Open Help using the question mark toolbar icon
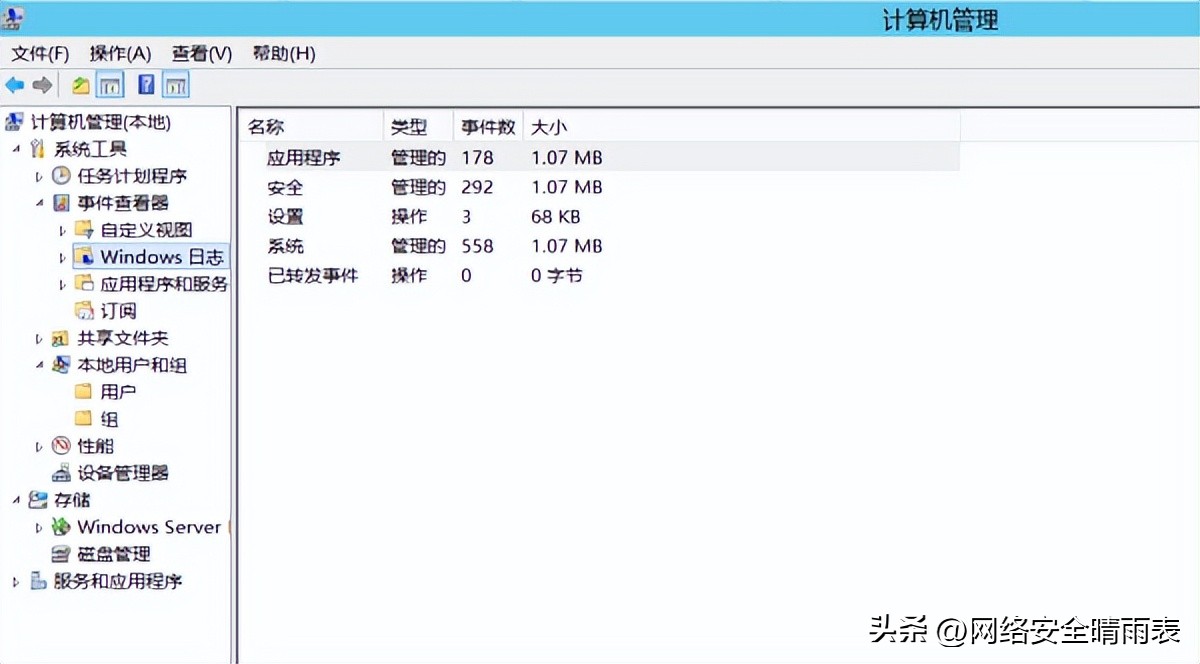 [146, 84]
